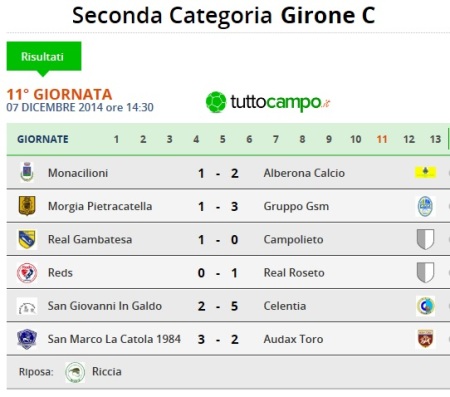Switch to giornata 12
The height and width of the screenshot is (397, 450).
tap(409, 139)
